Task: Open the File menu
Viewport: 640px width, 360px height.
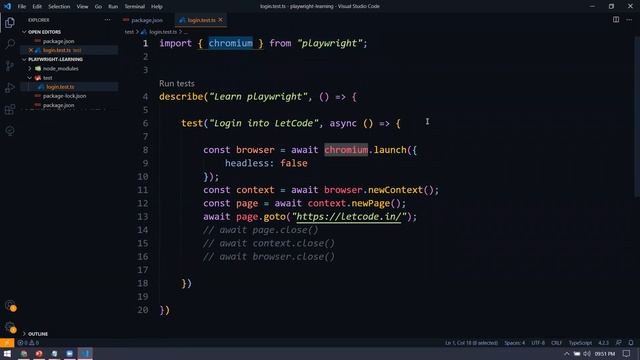Action: pyautogui.click(x=22, y=7)
